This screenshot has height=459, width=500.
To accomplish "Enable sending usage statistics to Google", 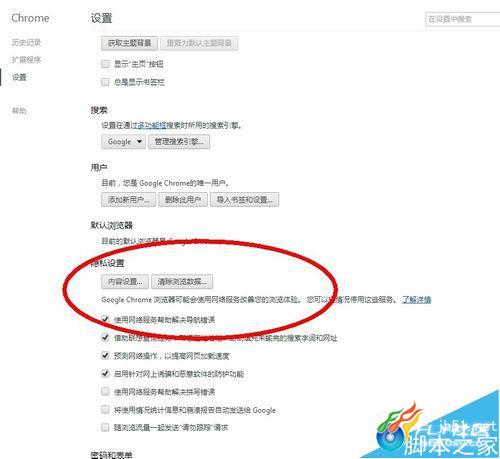I will tap(105, 409).
